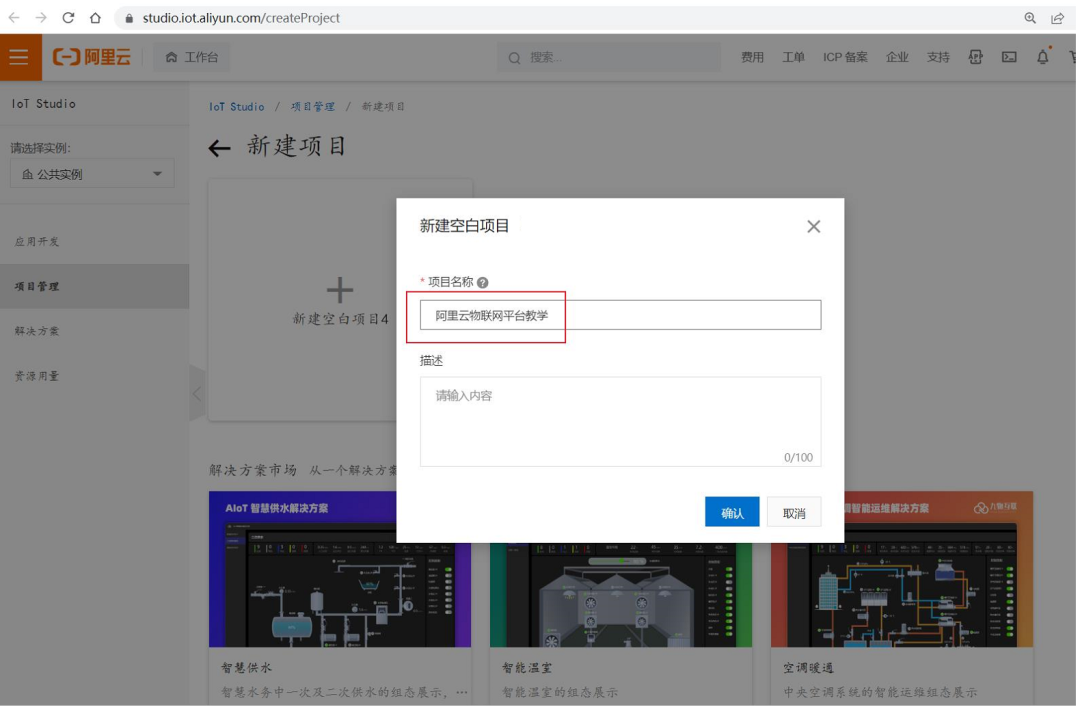Viewport: 1080px width, 707px height.
Task: Open the orange hamburger menu
Action: coord(19,57)
